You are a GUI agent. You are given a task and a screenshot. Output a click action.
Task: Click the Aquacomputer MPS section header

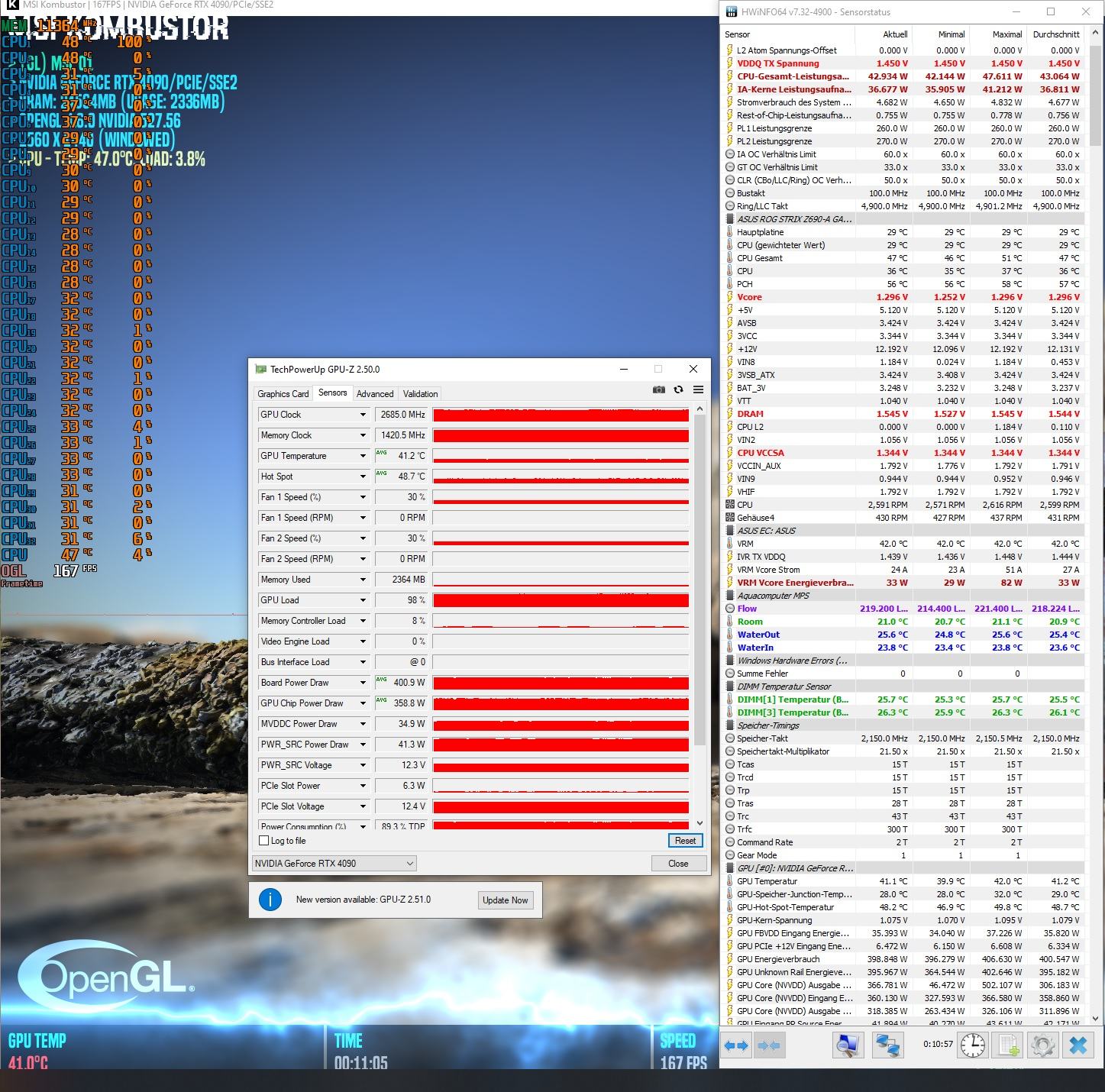click(903, 596)
